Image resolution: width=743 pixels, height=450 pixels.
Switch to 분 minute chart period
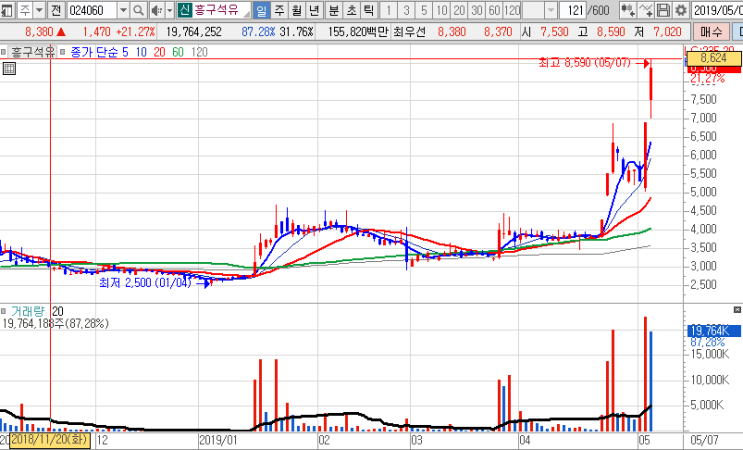tap(334, 9)
